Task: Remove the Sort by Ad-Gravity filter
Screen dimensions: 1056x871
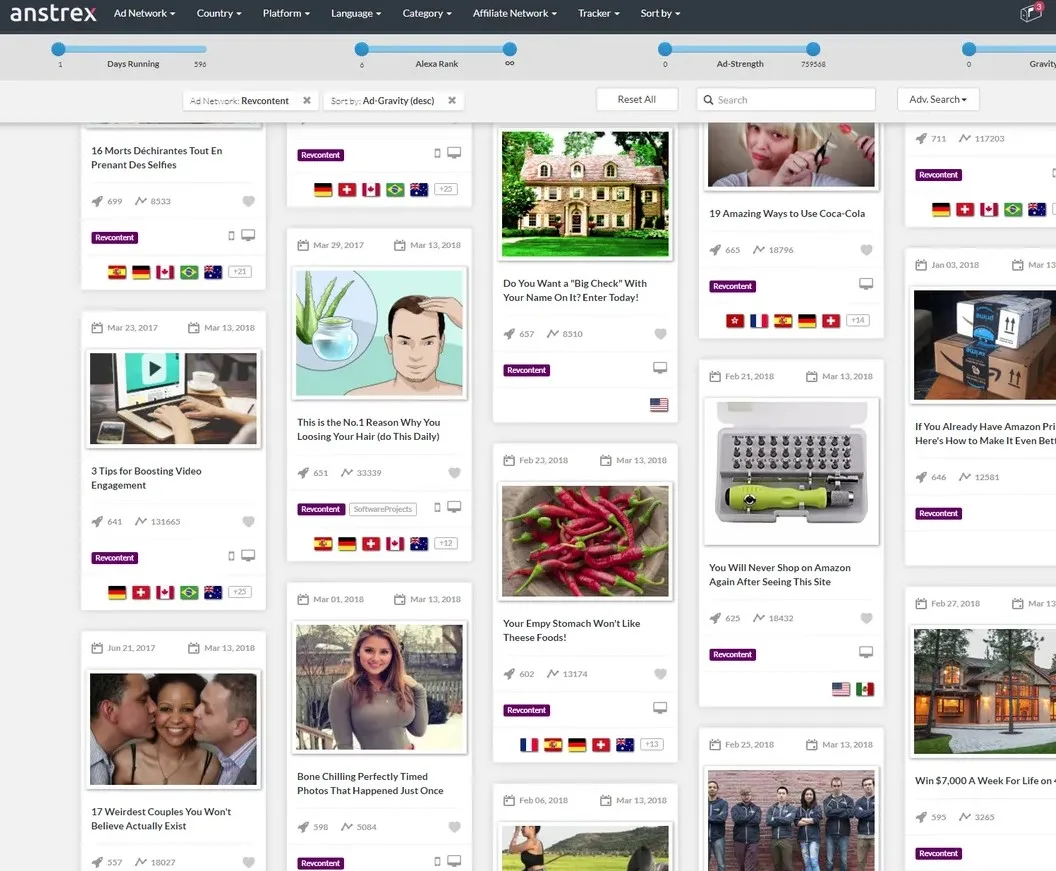Action: (452, 100)
